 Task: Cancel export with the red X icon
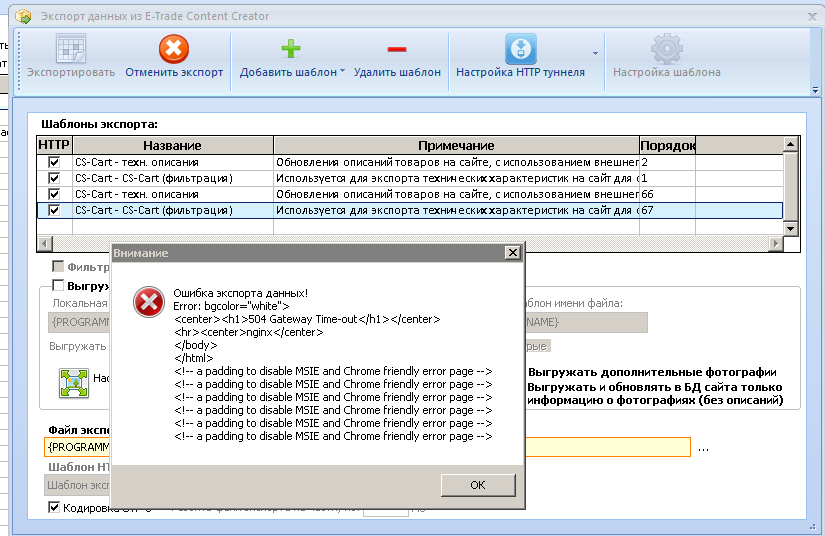(174, 49)
